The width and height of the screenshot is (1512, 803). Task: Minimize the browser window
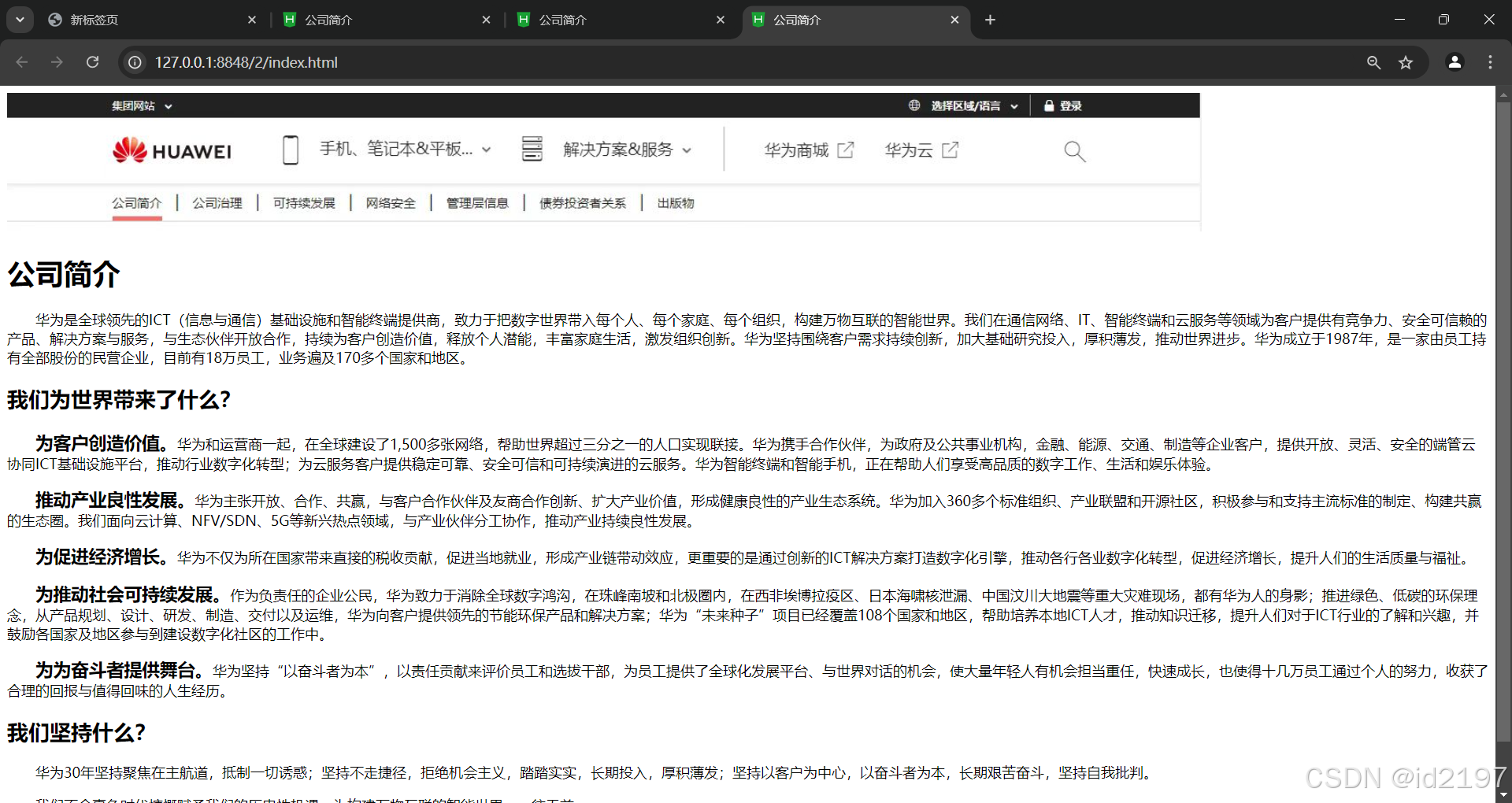click(x=1399, y=20)
